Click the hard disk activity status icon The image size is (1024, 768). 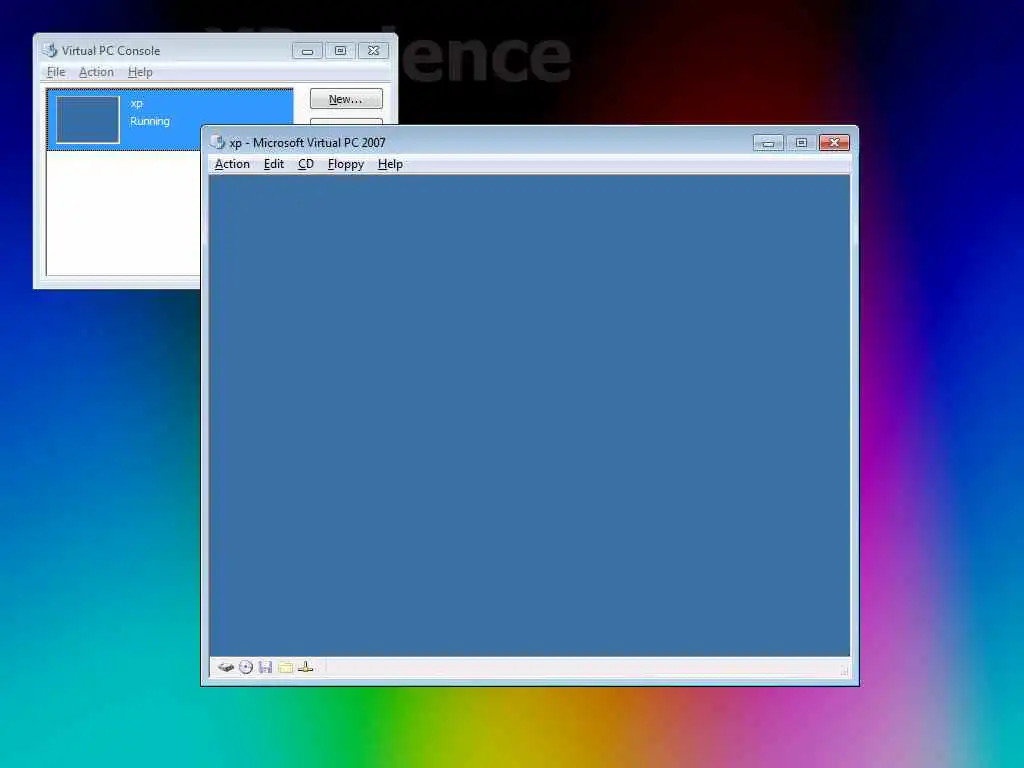coord(226,667)
